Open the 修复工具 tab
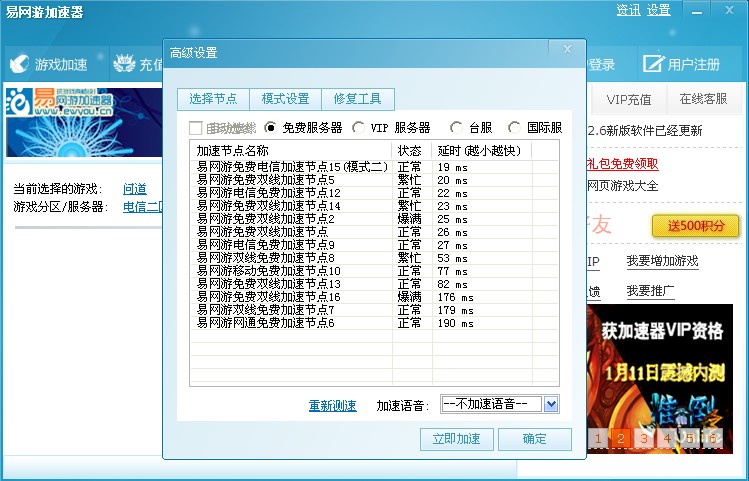This screenshot has height=481, width=749. 357,99
